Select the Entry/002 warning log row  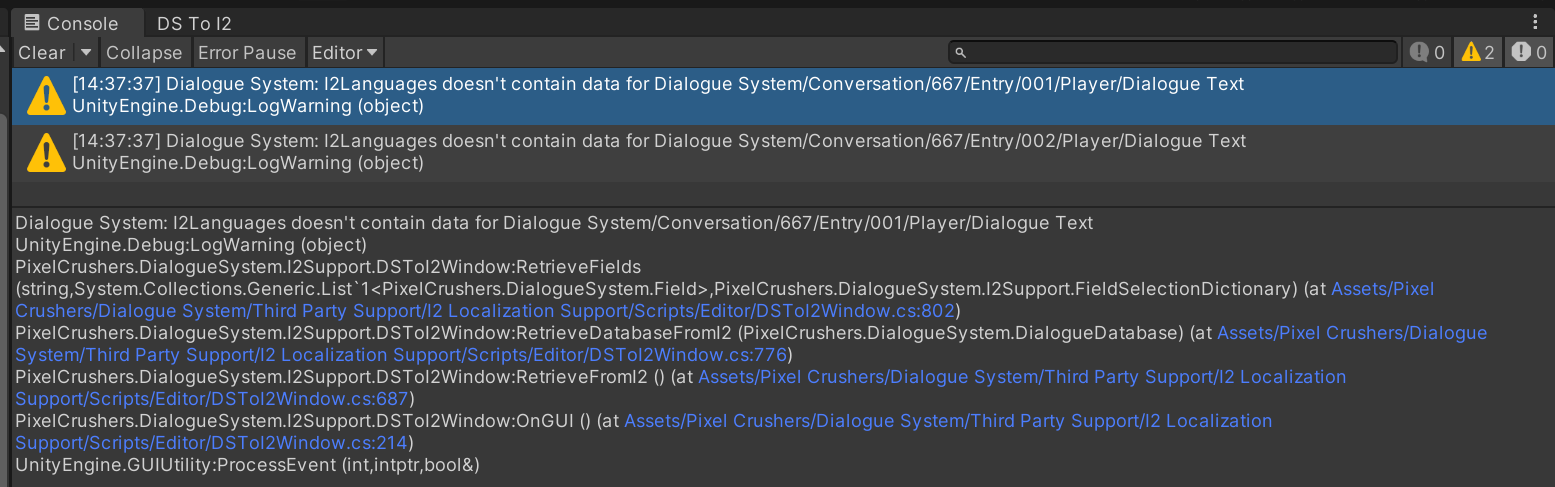click(x=783, y=153)
